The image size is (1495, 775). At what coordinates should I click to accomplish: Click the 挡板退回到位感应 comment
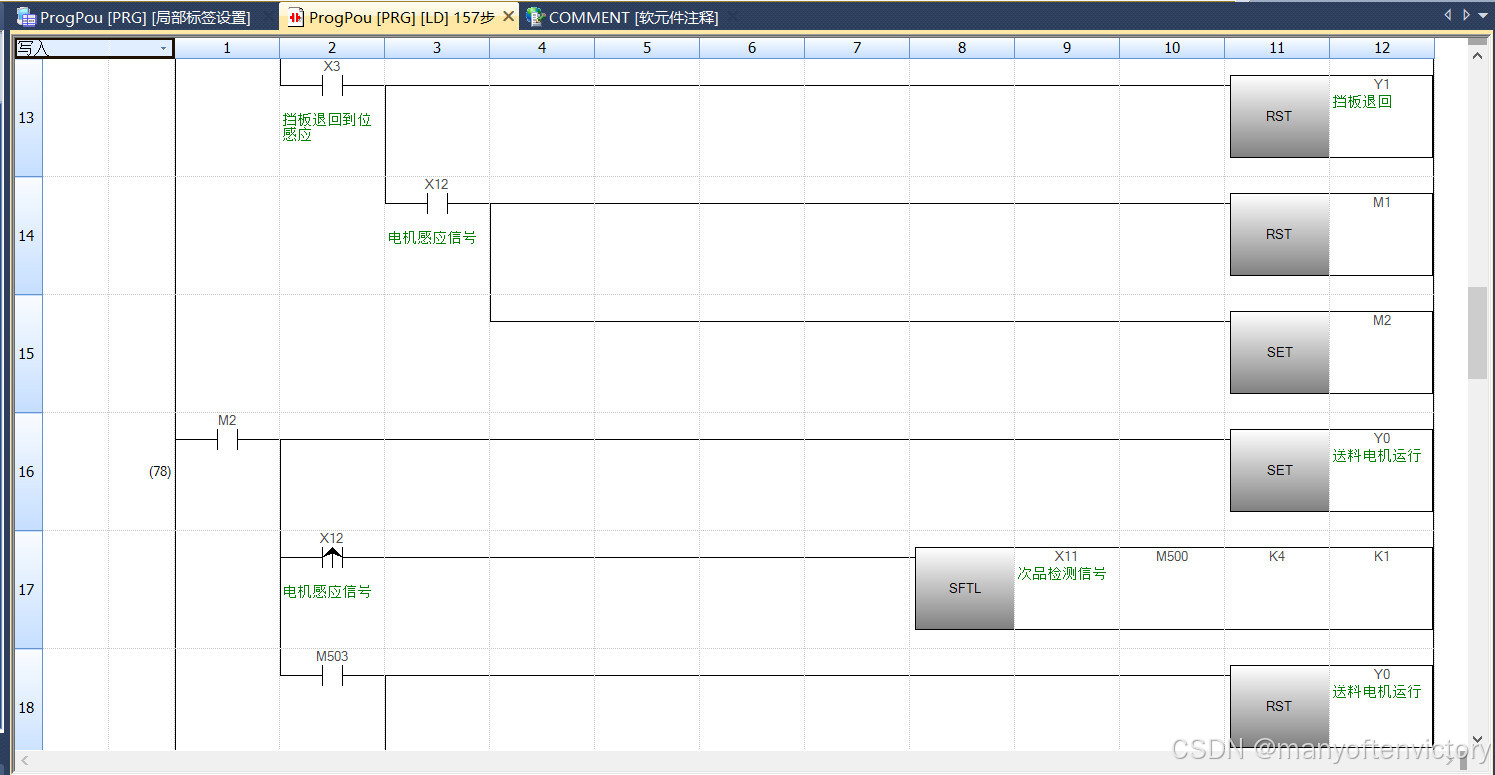(327, 127)
